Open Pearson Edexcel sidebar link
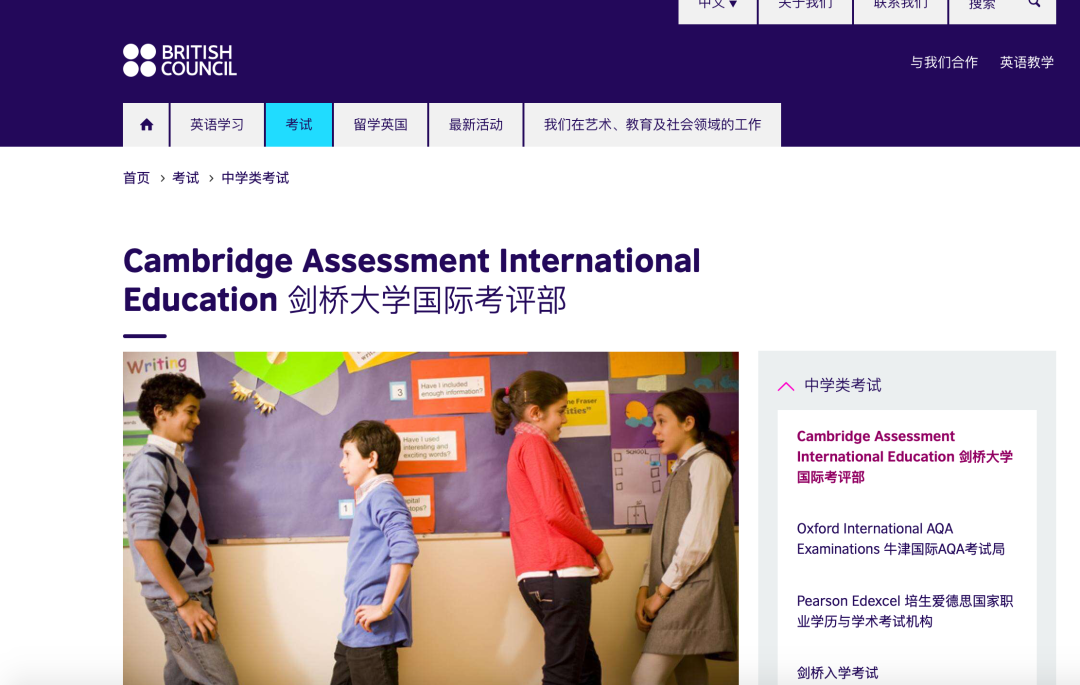 (x=904, y=611)
